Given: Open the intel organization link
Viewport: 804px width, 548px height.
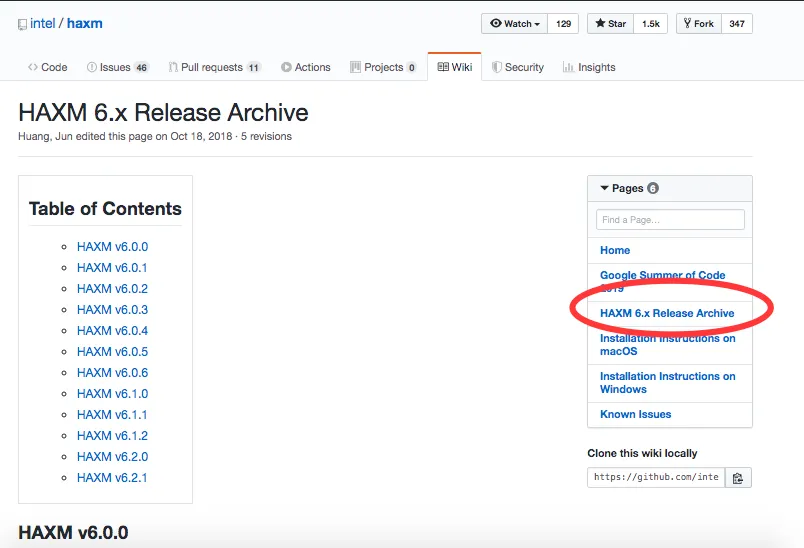Looking at the screenshot, I should coord(43,24).
